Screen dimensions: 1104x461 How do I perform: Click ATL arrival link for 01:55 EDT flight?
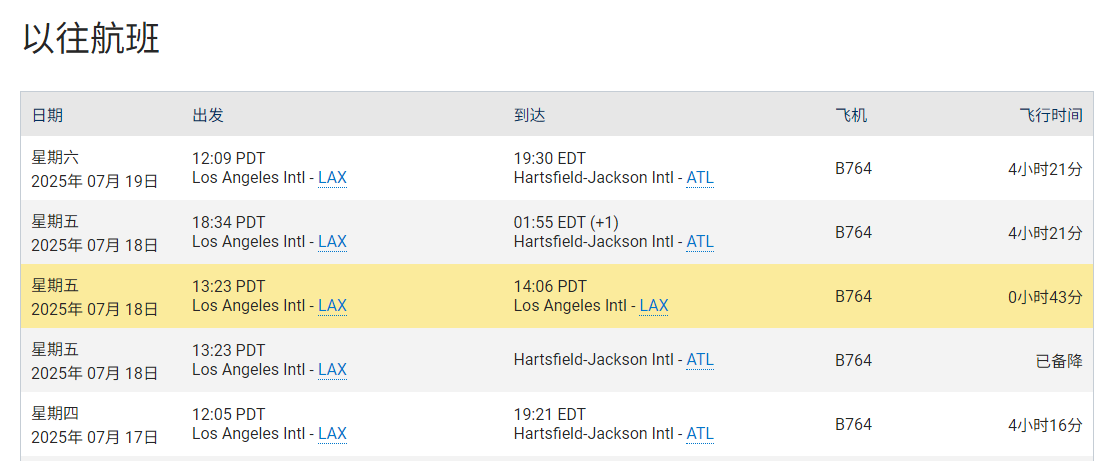pyautogui.click(x=700, y=242)
